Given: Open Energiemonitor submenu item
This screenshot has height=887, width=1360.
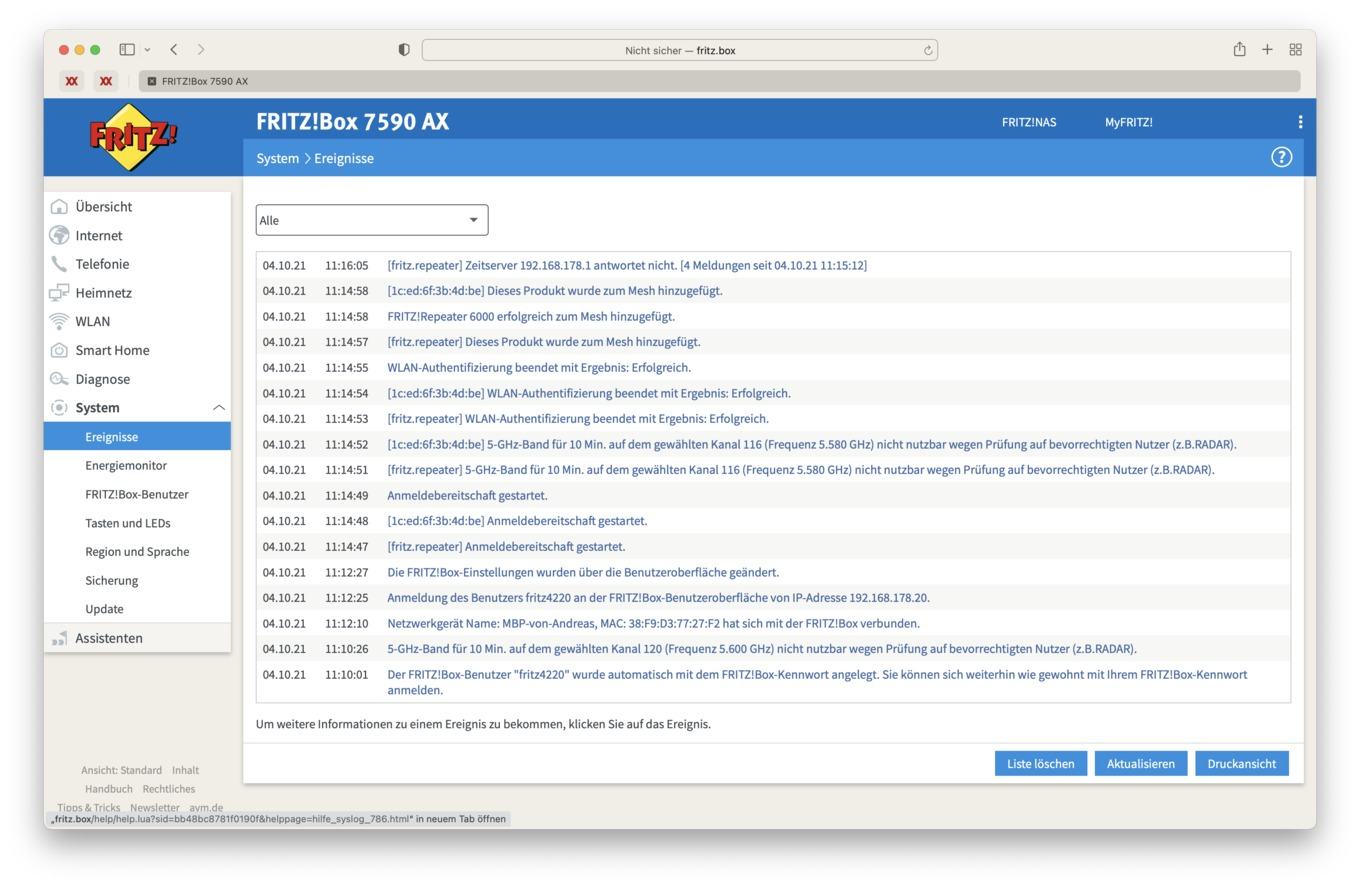Looking at the screenshot, I should pyautogui.click(x=126, y=465).
